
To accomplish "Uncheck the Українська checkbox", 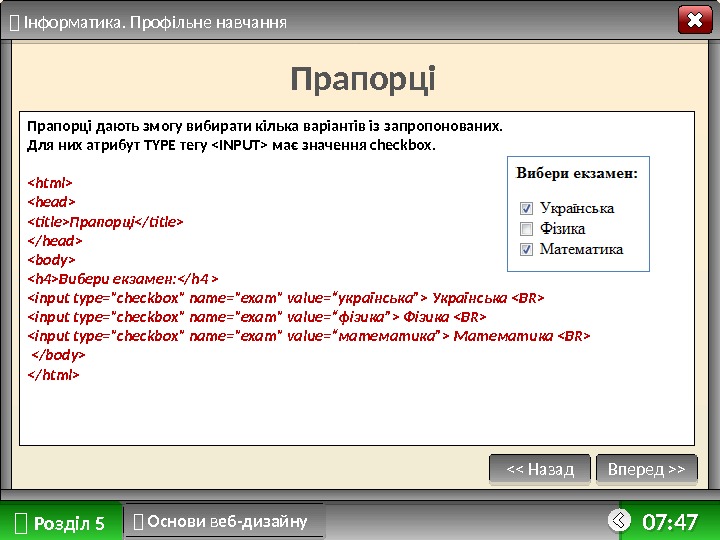I will tap(526, 208).
